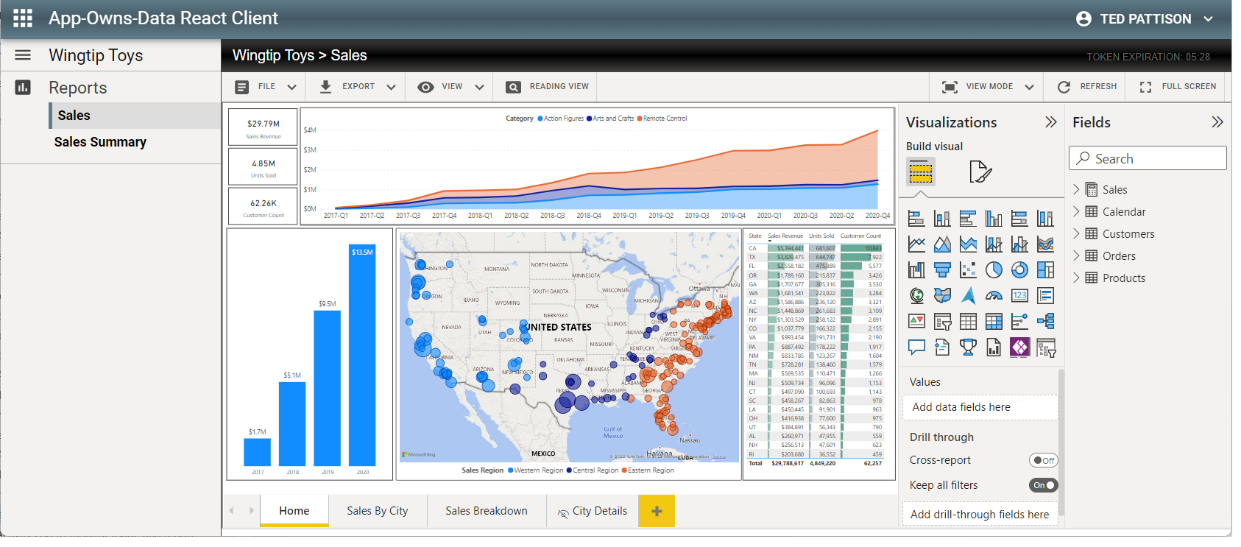This screenshot has height=547, width=1241.
Task: Open the app launcher grid icon
Action: [x=22, y=18]
